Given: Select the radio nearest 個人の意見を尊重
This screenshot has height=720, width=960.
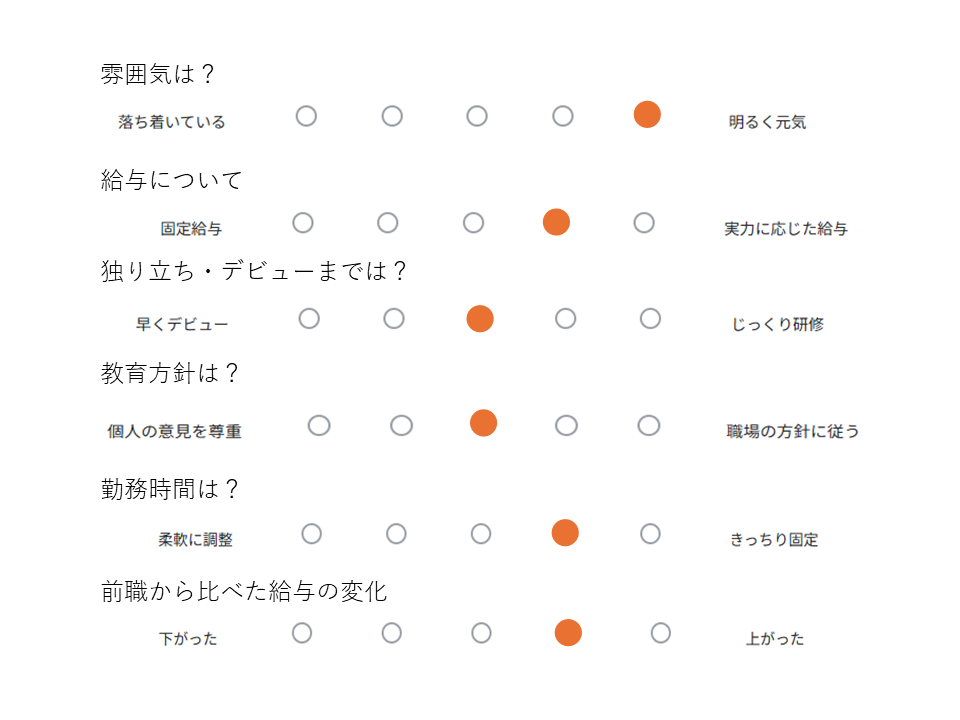Looking at the screenshot, I should point(319,426).
